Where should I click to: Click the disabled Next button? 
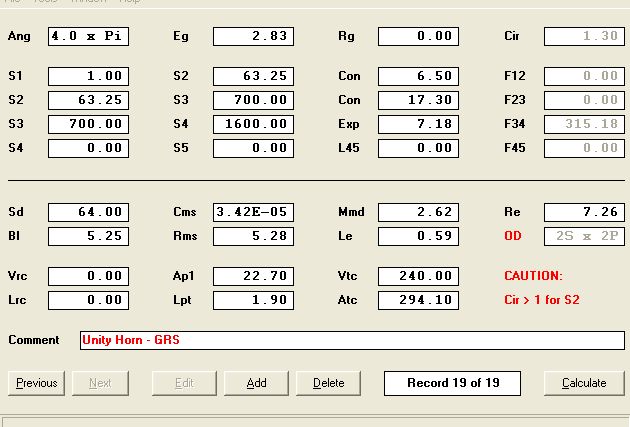pyautogui.click(x=100, y=383)
